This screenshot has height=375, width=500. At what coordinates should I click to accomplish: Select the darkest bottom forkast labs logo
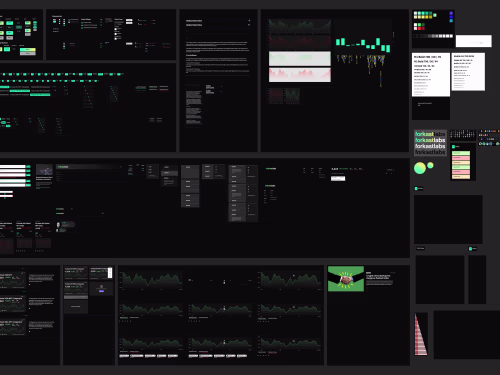[x=430, y=152]
